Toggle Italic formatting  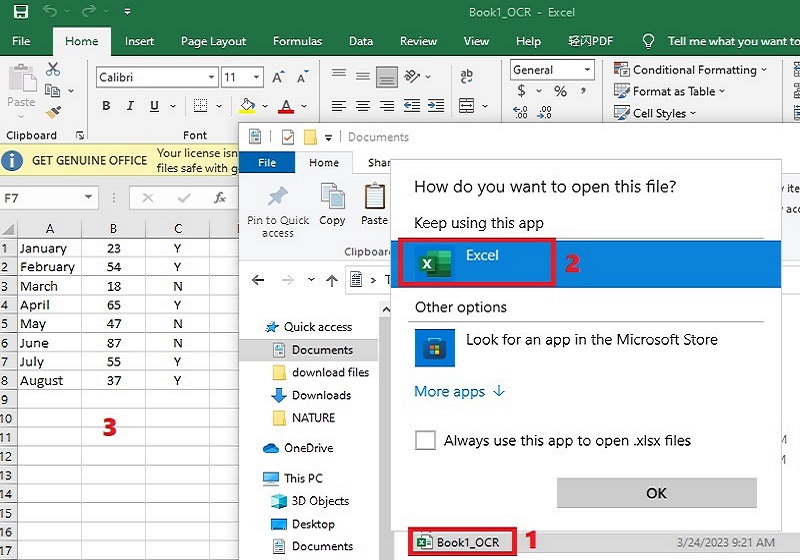tap(130, 106)
